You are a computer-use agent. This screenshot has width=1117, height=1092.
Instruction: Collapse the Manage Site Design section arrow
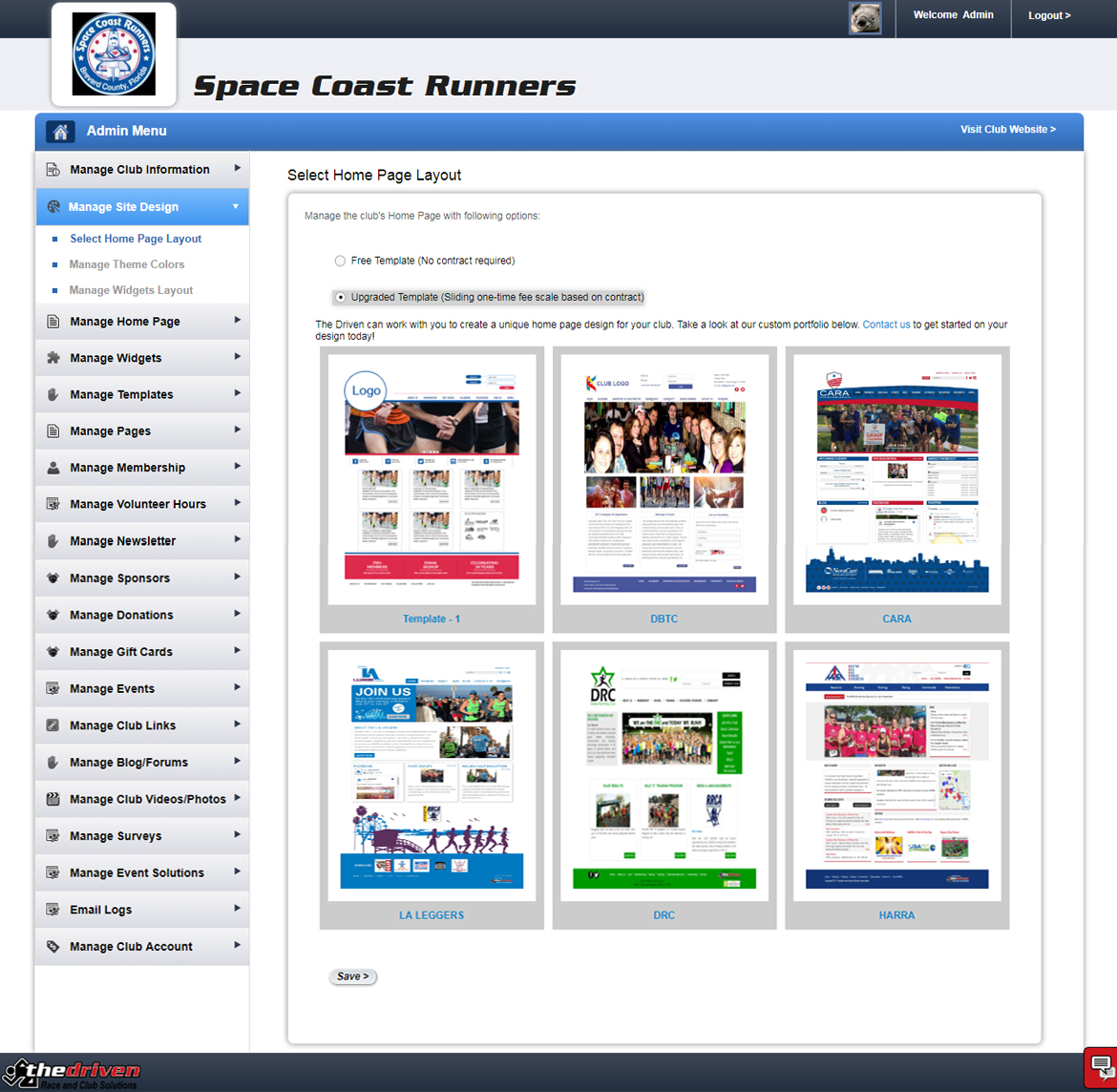(x=236, y=206)
